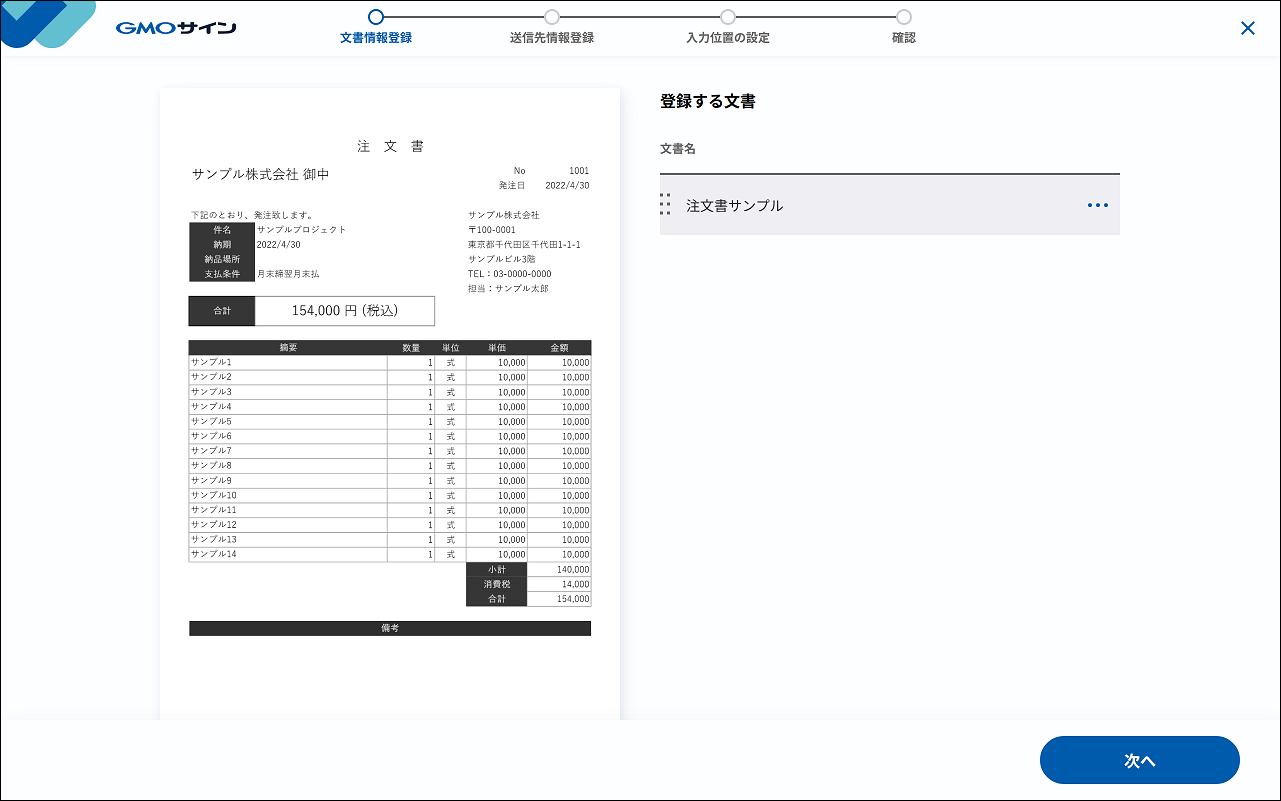Open the three-dot menu for 注文書サンプル
The height and width of the screenshot is (801, 1281).
(1098, 205)
